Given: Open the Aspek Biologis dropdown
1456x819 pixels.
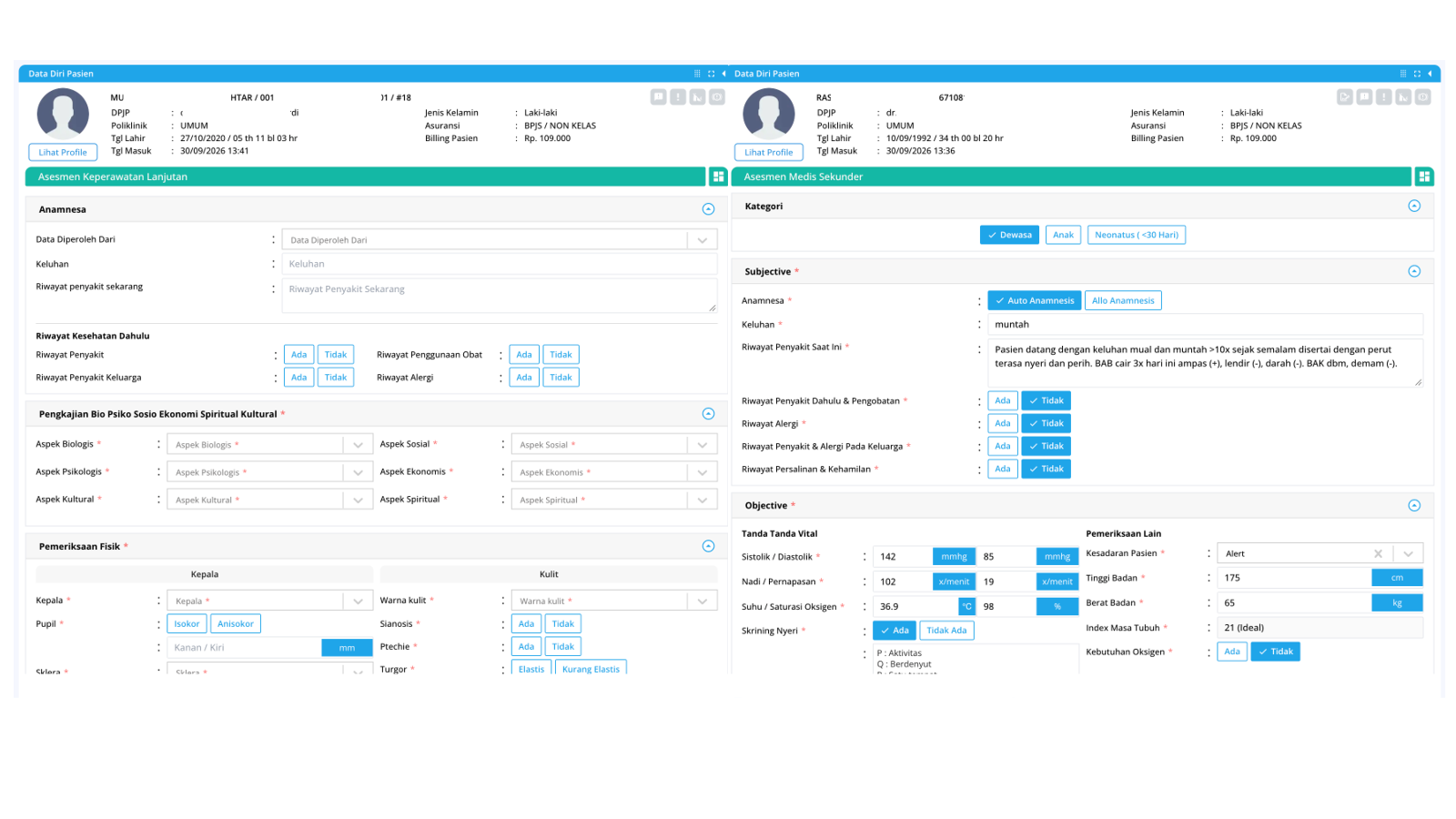Looking at the screenshot, I should [269, 445].
